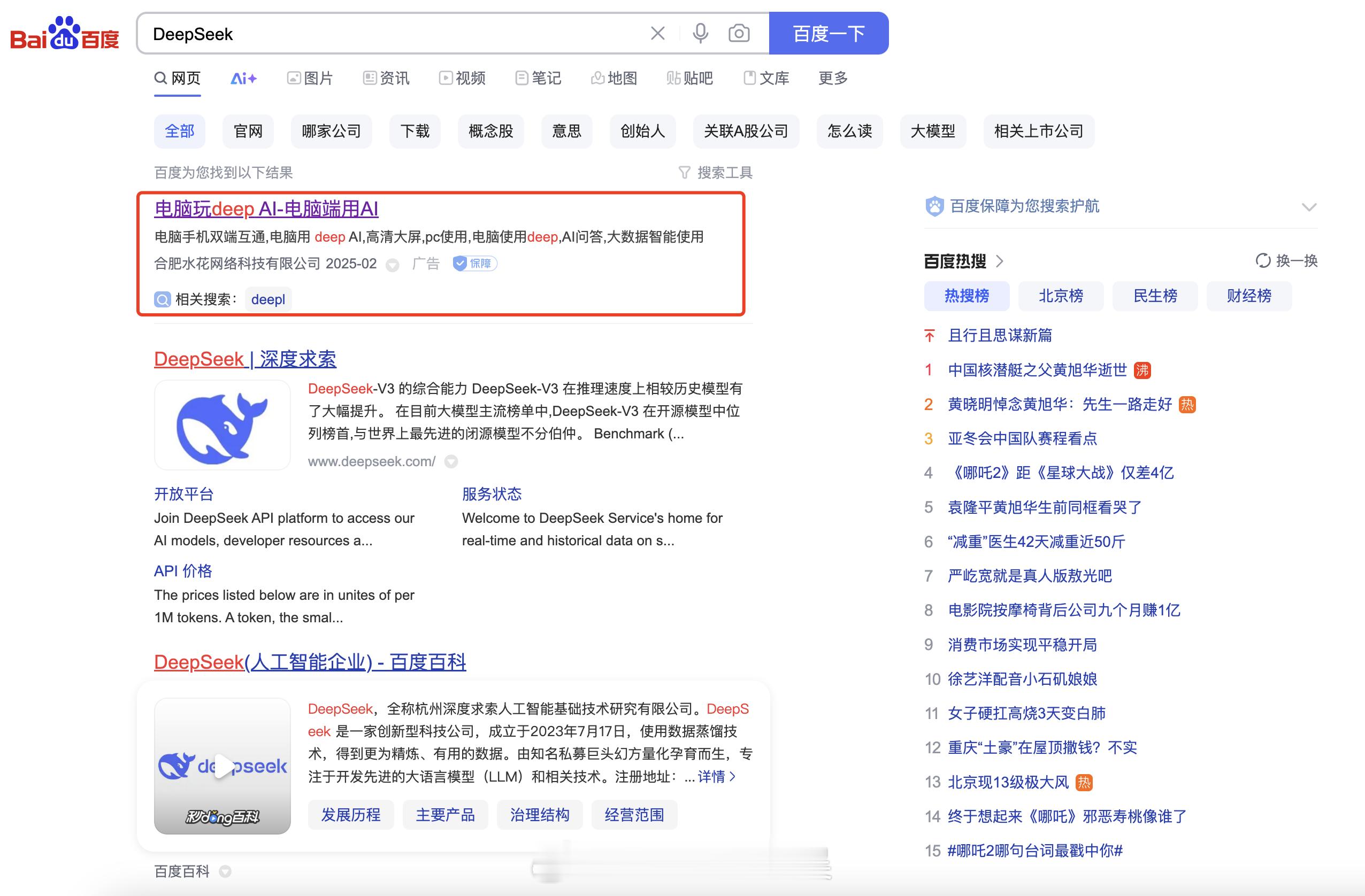Start voice search with the microphone icon

[x=700, y=33]
